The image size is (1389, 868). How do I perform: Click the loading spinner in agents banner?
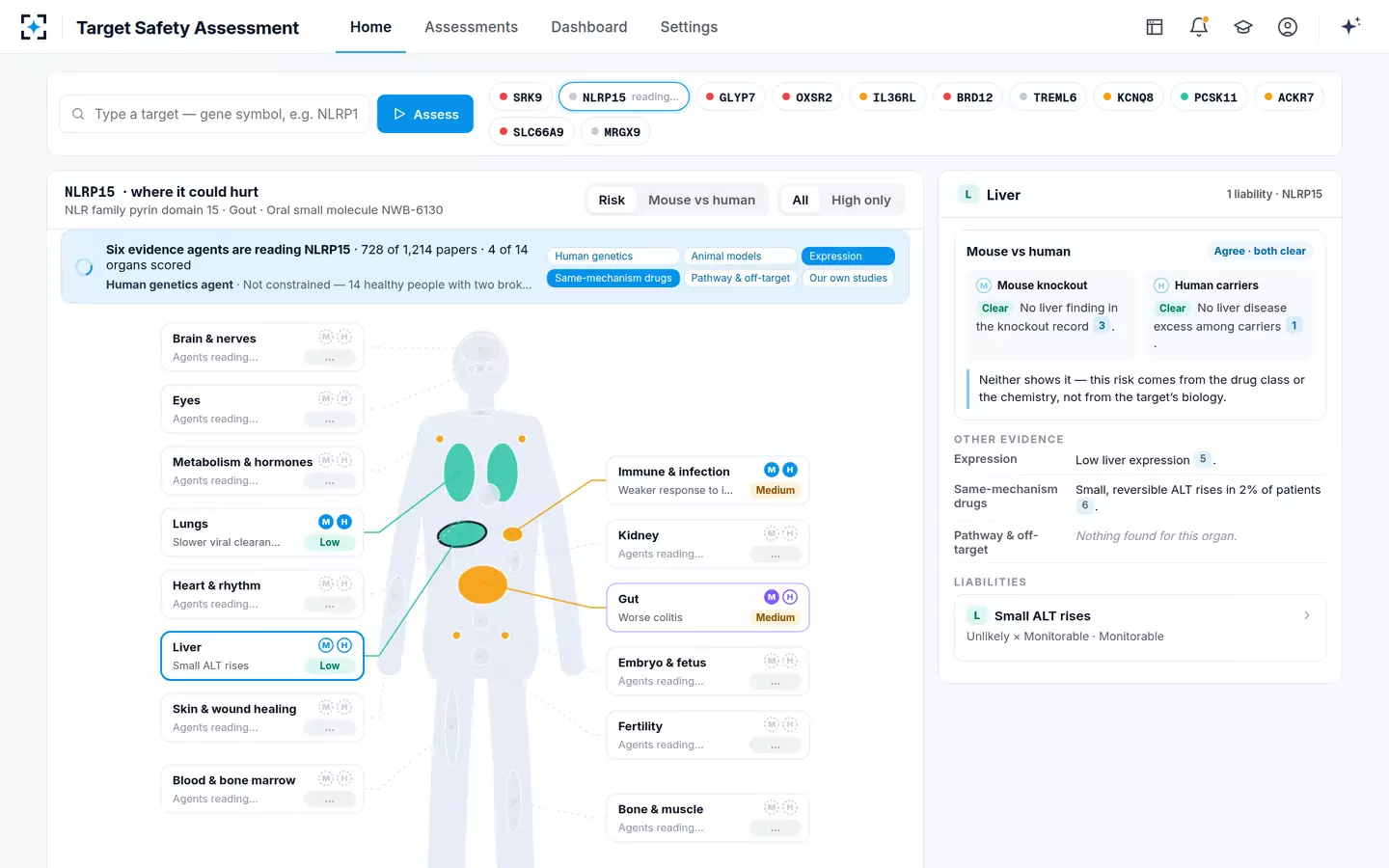(85, 267)
